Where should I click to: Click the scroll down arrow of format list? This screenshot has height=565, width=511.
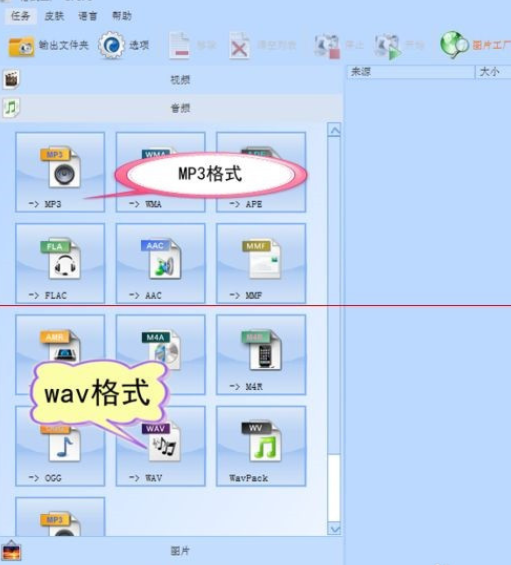pyautogui.click(x=334, y=529)
